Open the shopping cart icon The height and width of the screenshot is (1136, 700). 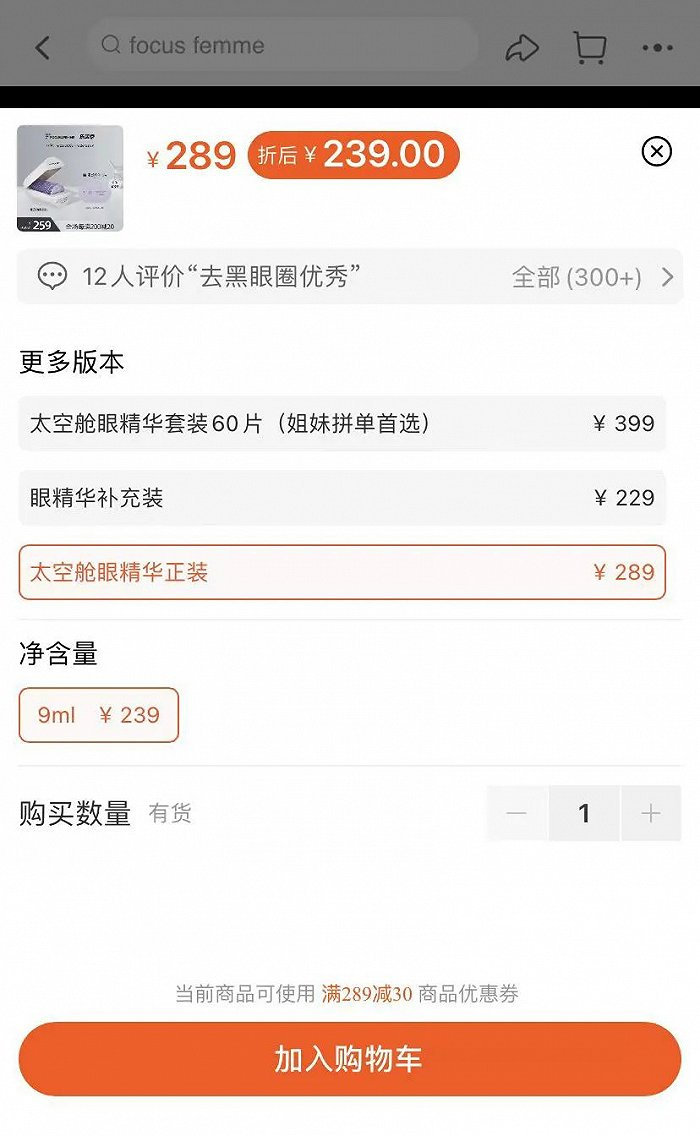590,47
